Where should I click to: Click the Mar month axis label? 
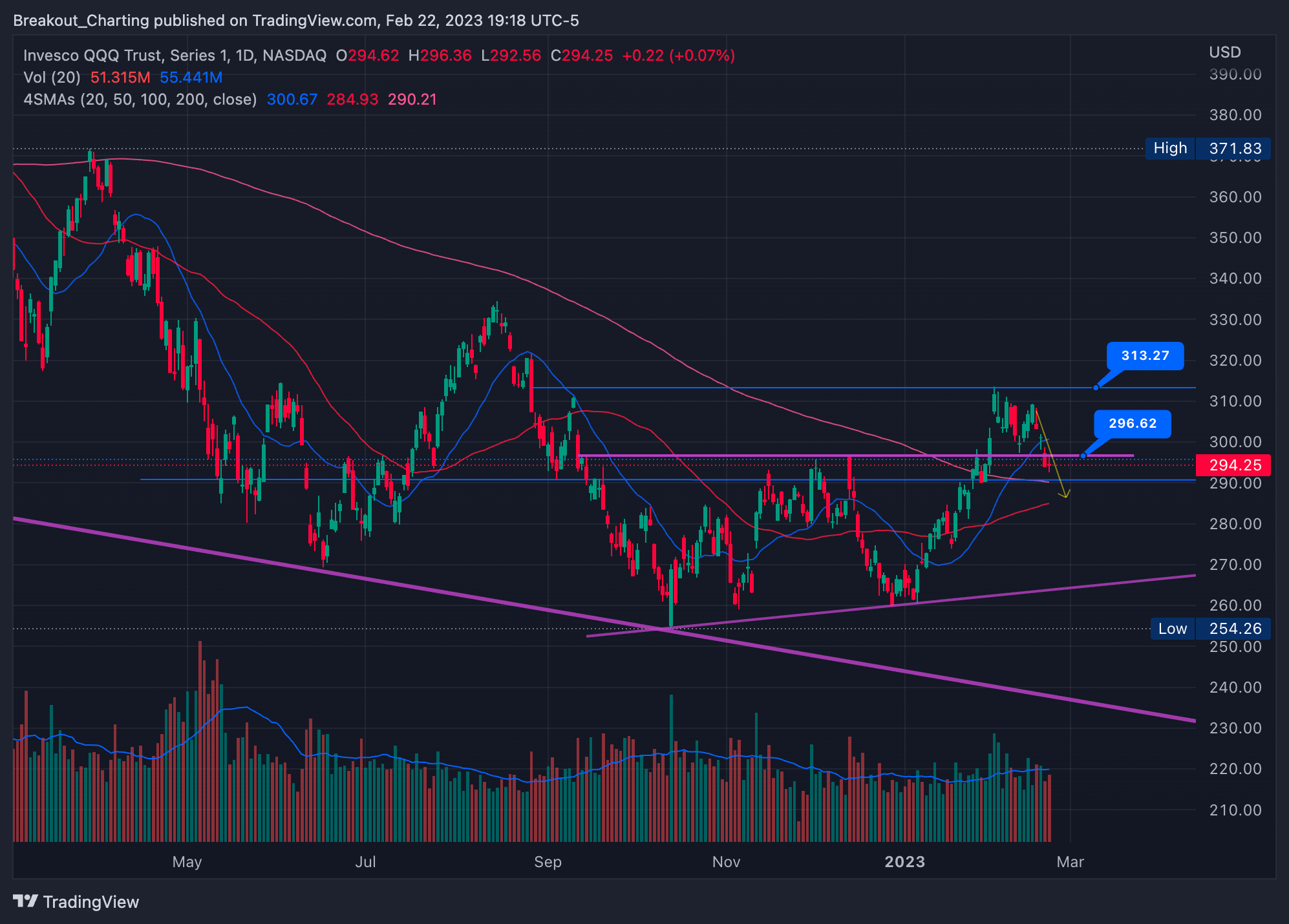coord(1070,862)
